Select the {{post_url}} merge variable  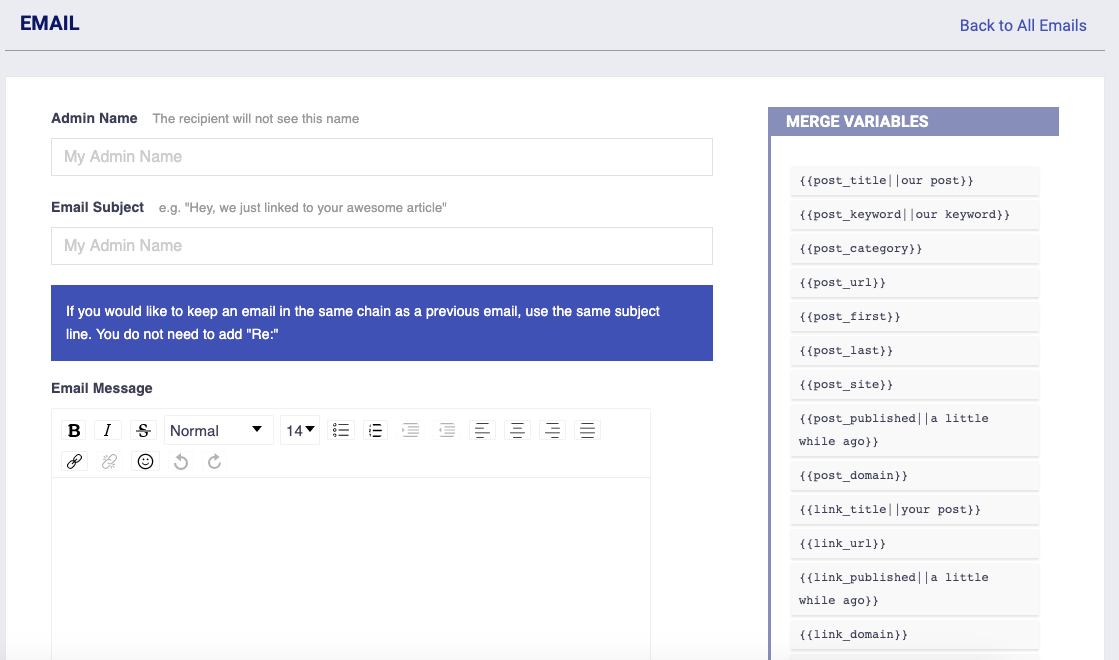pos(914,283)
